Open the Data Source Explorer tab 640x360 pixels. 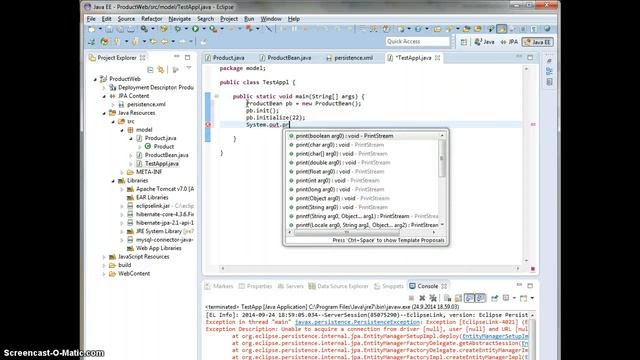tap(338, 286)
